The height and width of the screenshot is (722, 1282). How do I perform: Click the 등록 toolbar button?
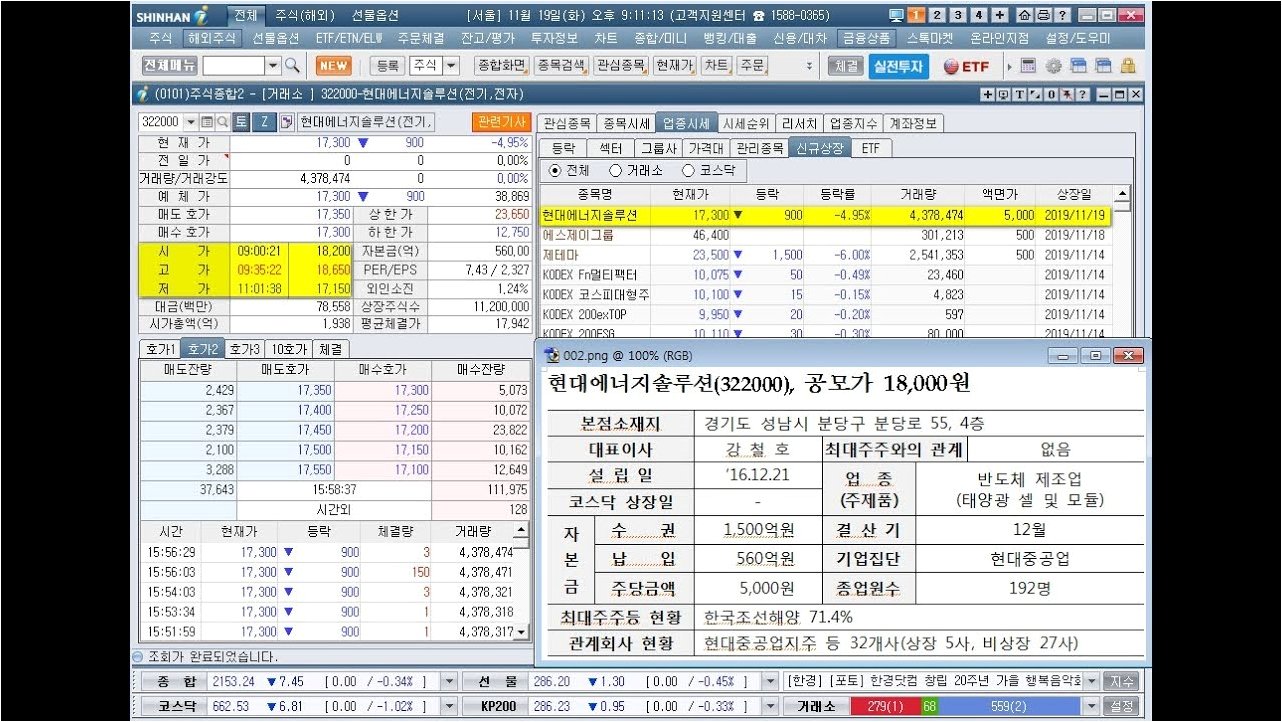(x=387, y=66)
